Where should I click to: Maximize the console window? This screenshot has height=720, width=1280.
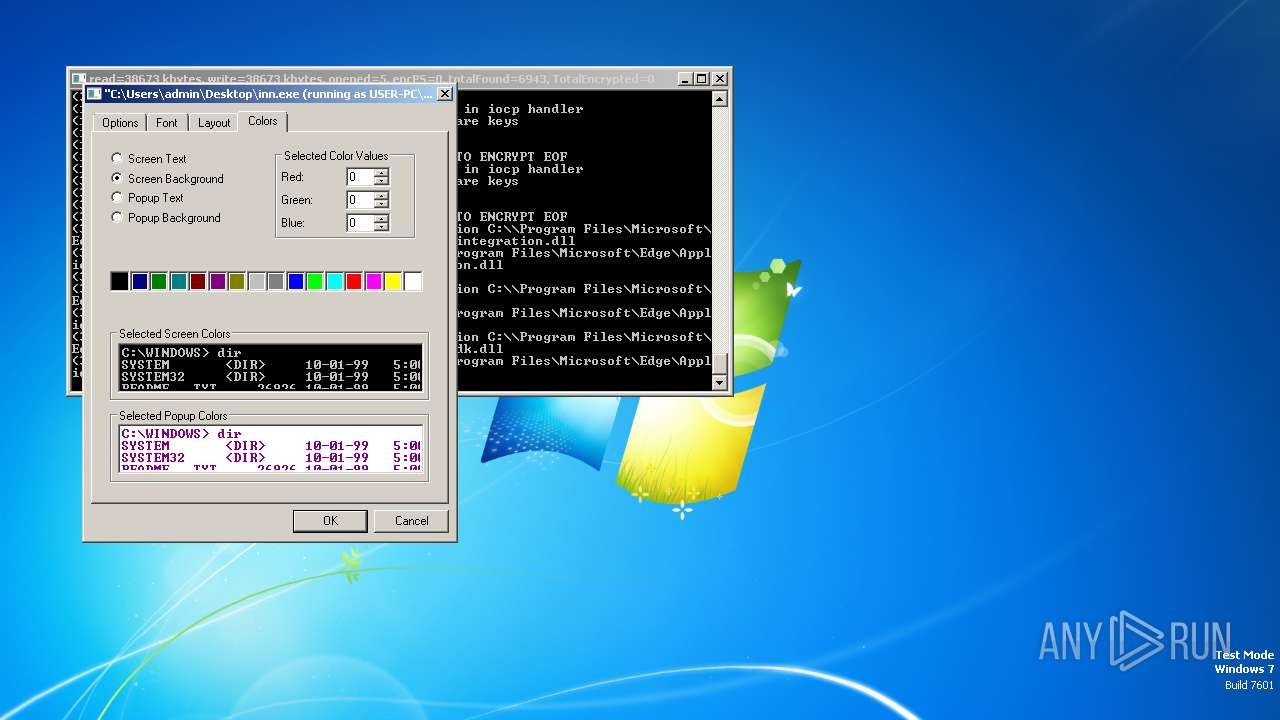tap(701, 79)
